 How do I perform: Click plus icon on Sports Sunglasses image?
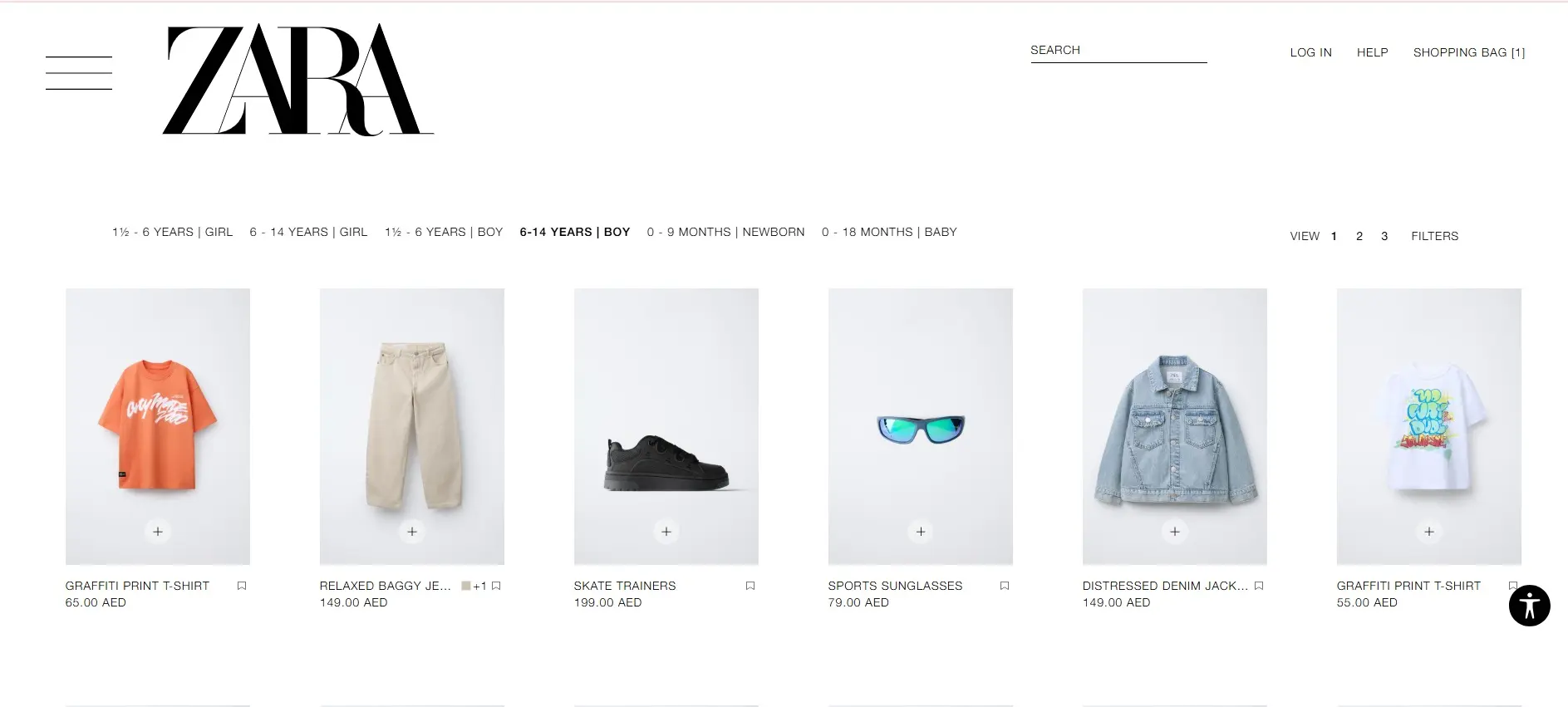tap(921, 531)
